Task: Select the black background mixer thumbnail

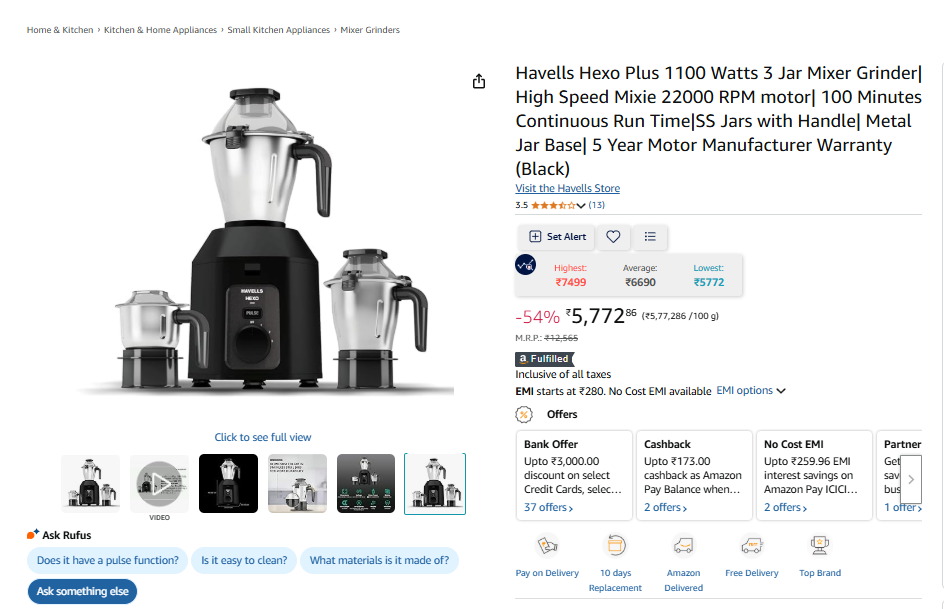Action: point(228,484)
